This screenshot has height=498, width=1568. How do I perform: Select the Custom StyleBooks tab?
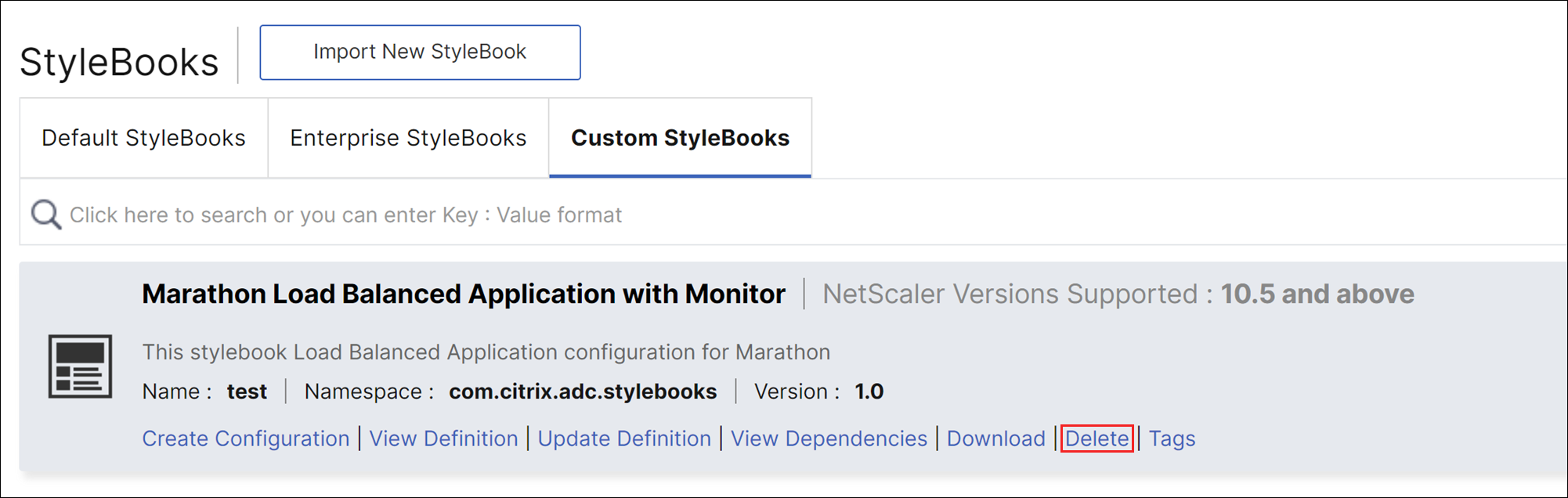coord(680,138)
